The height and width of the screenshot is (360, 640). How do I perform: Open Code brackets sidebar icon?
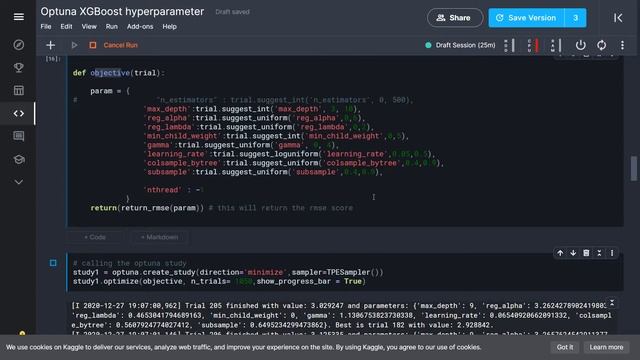(x=18, y=113)
